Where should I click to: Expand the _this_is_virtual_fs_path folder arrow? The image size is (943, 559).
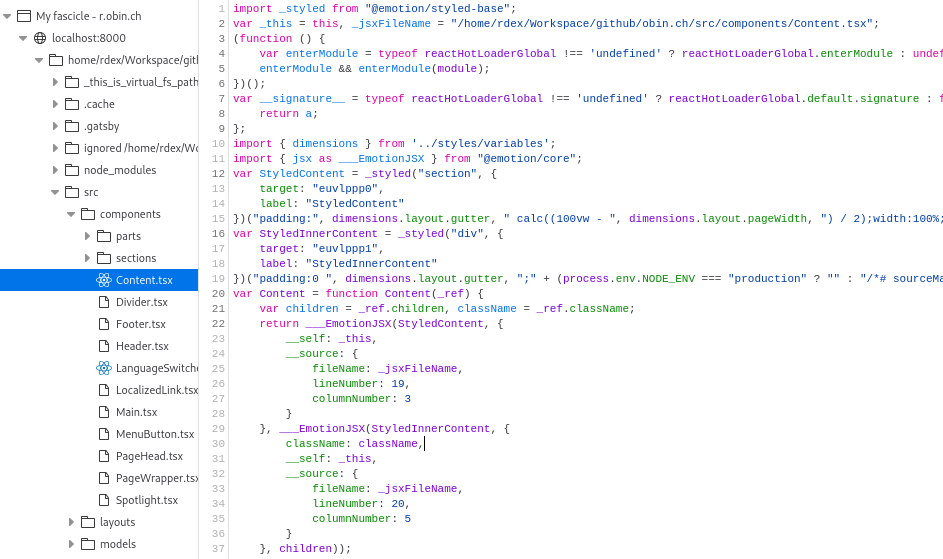coord(55,82)
